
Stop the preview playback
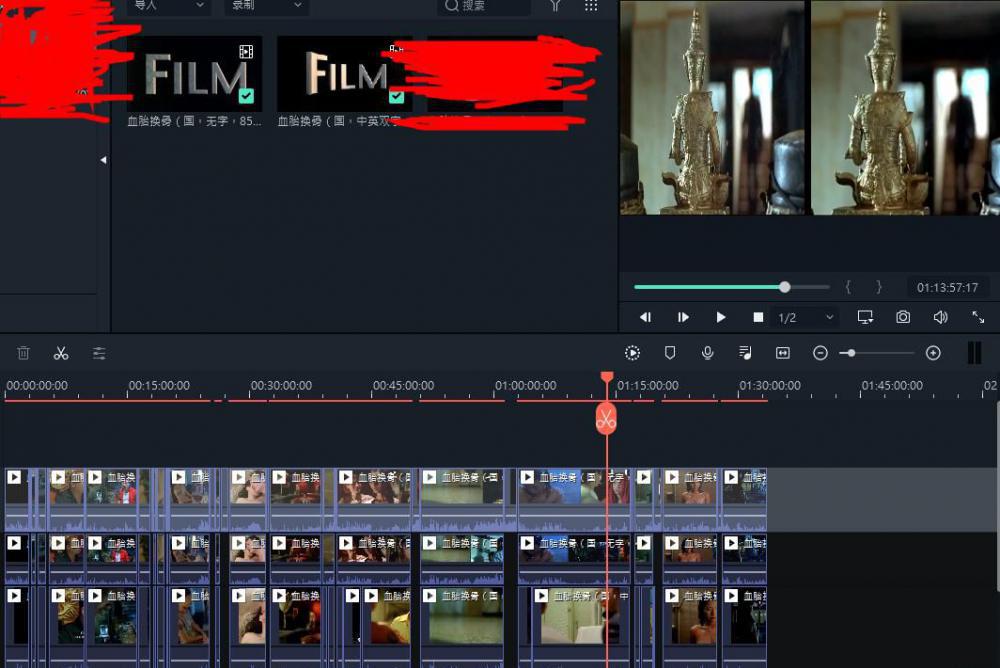pos(758,317)
